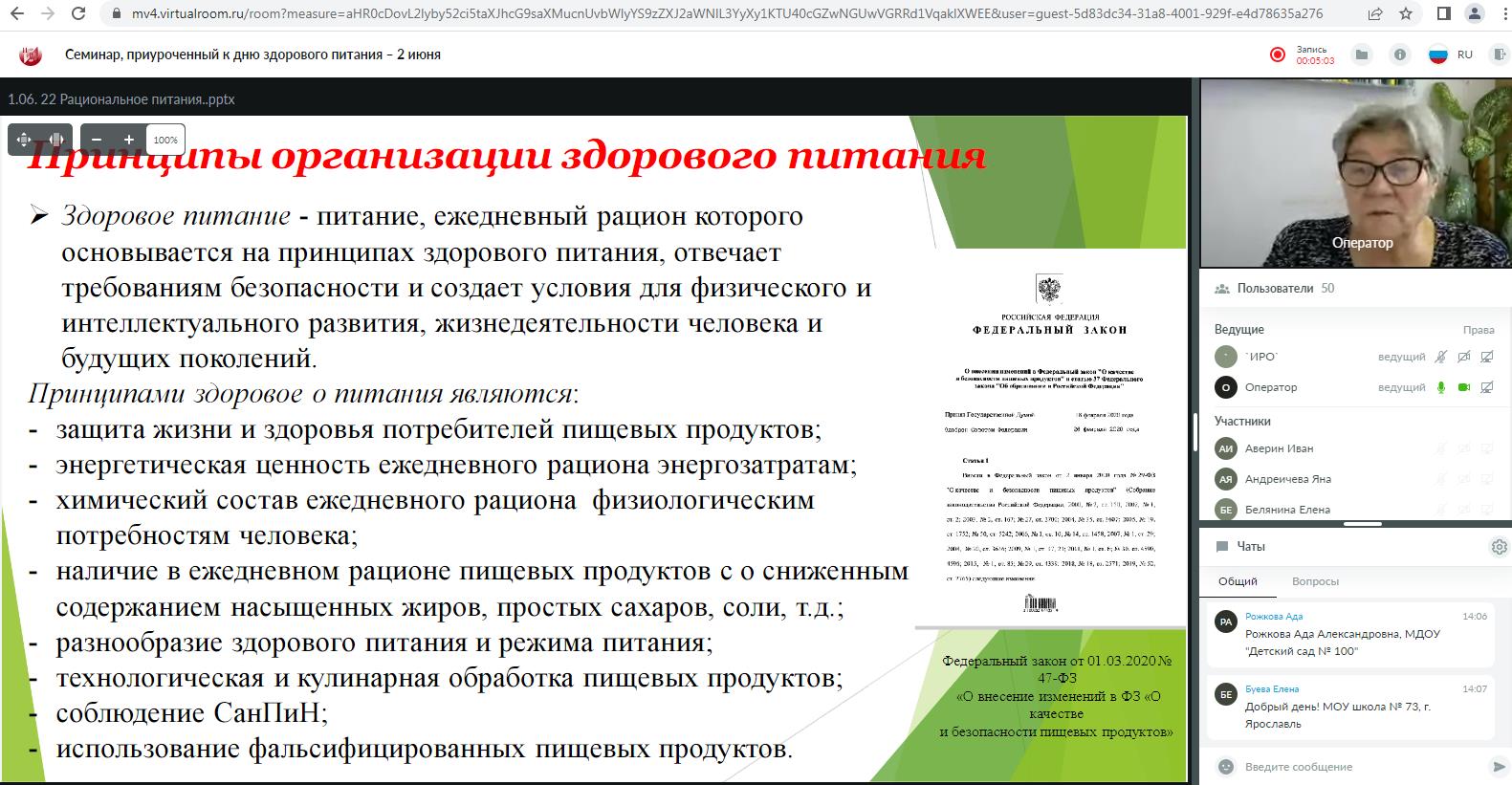Screen dimensions: 1512x785
Task: Focus the Введите сообщение input field
Action: point(1363,767)
